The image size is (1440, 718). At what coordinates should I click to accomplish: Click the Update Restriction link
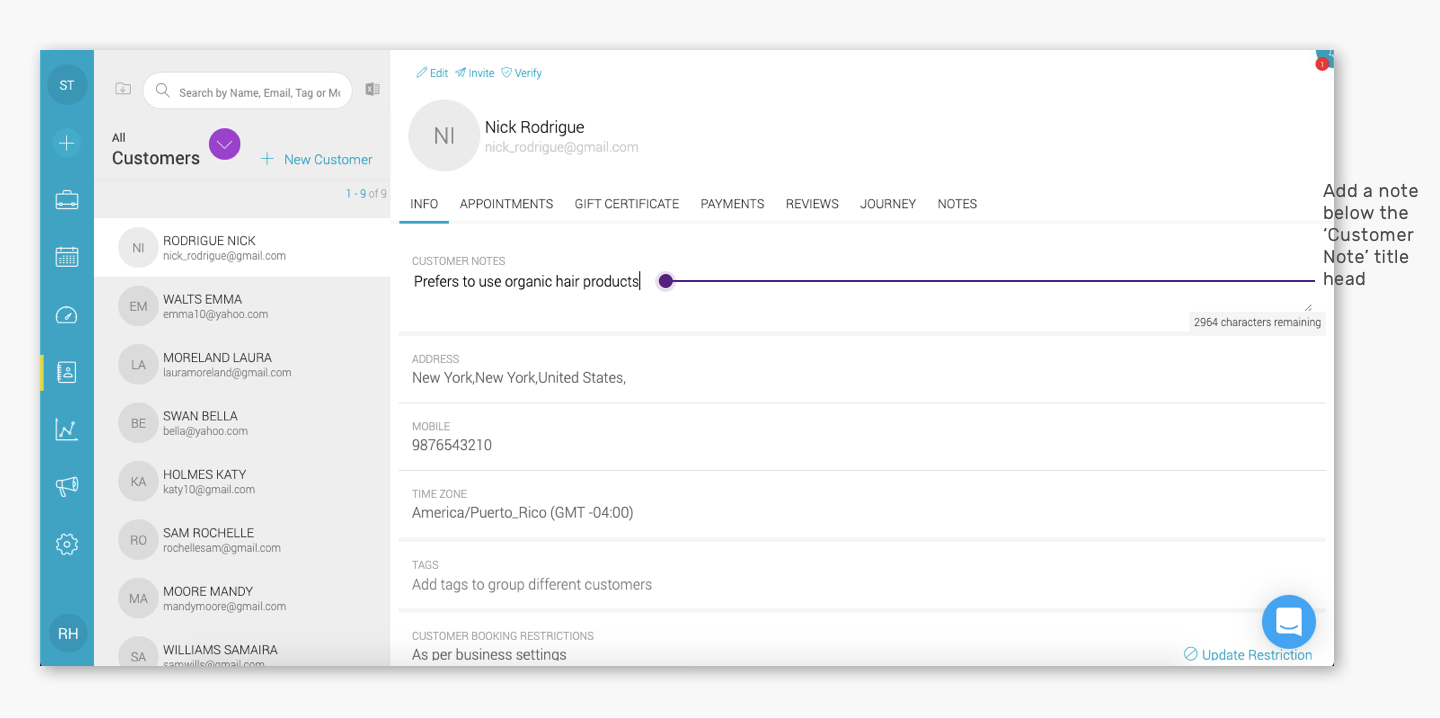click(1248, 655)
